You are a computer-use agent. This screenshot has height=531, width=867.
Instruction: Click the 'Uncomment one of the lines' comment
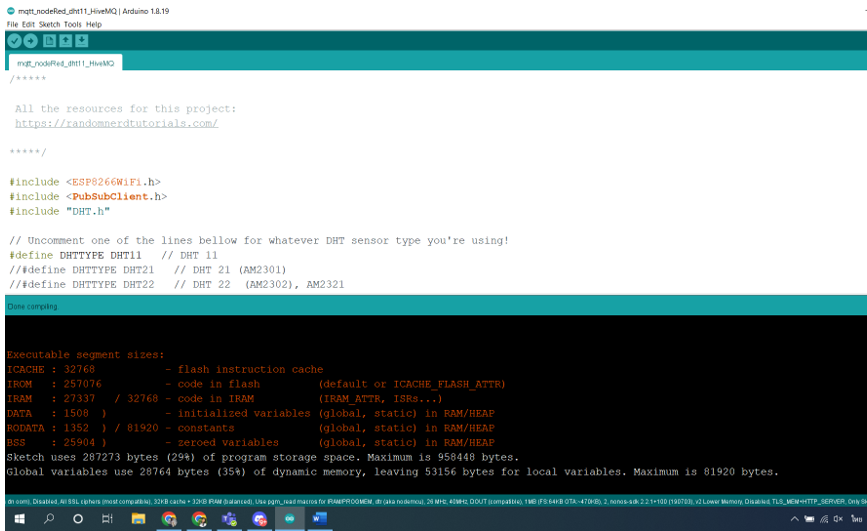click(259, 241)
